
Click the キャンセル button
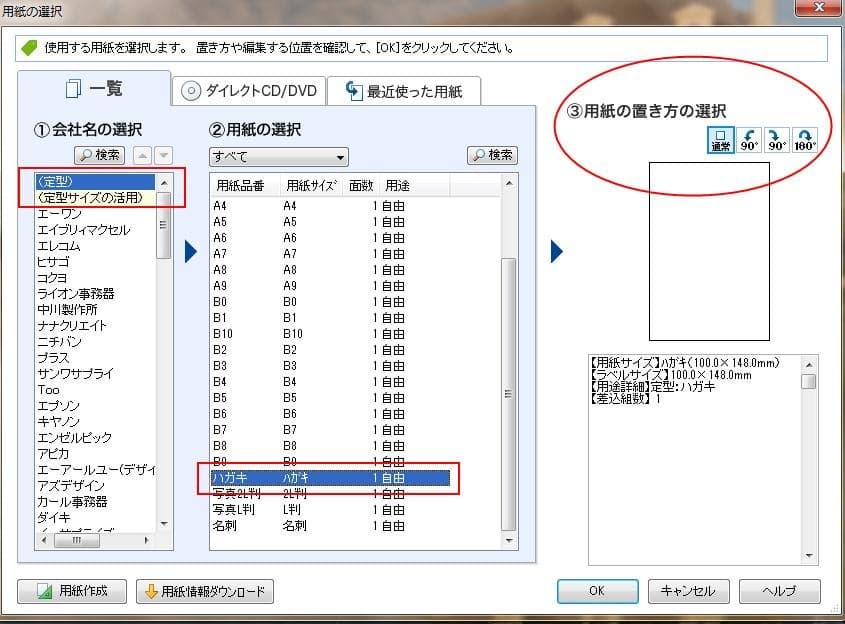click(x=688, y=591)
